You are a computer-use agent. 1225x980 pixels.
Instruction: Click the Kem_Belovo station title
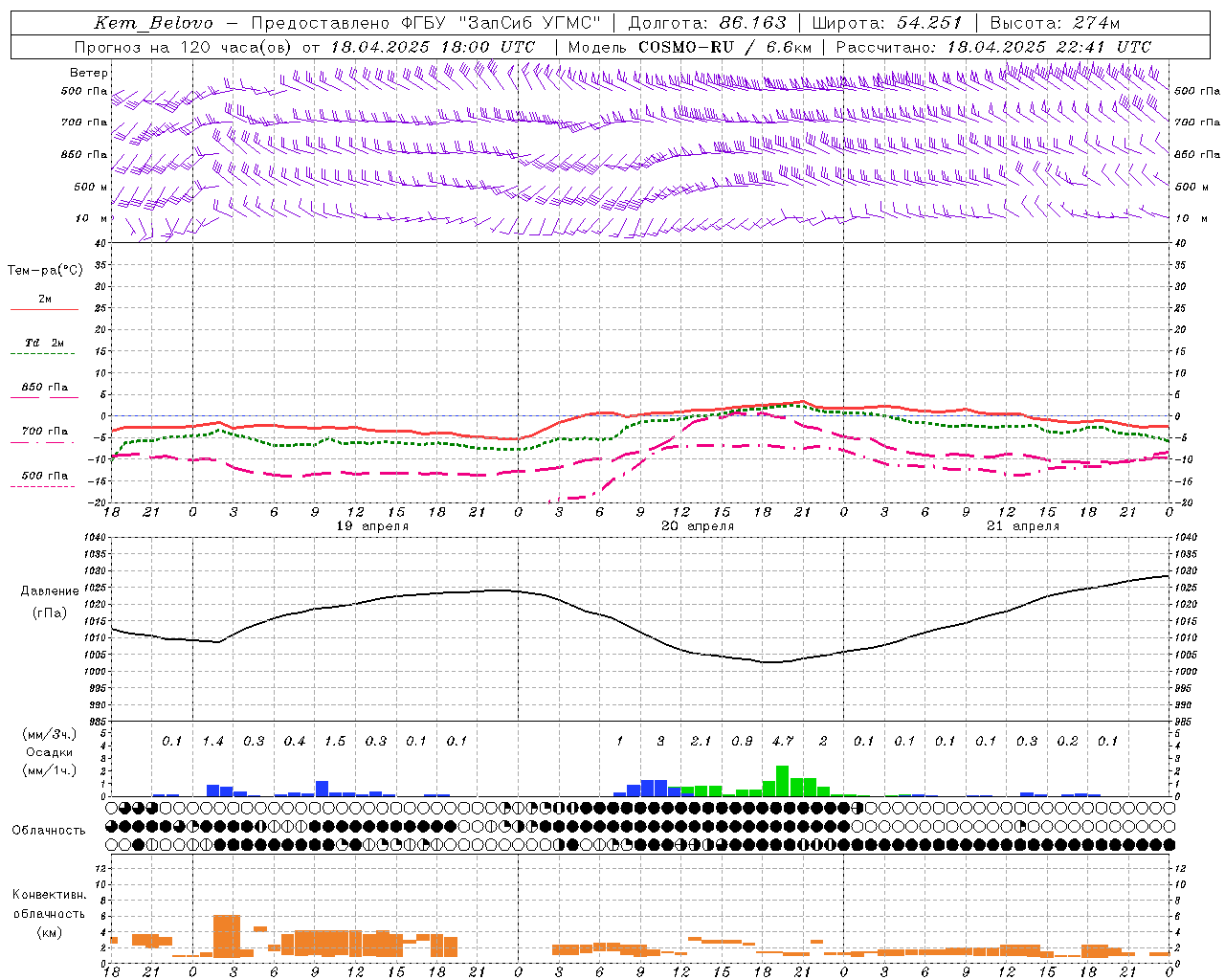154,23
